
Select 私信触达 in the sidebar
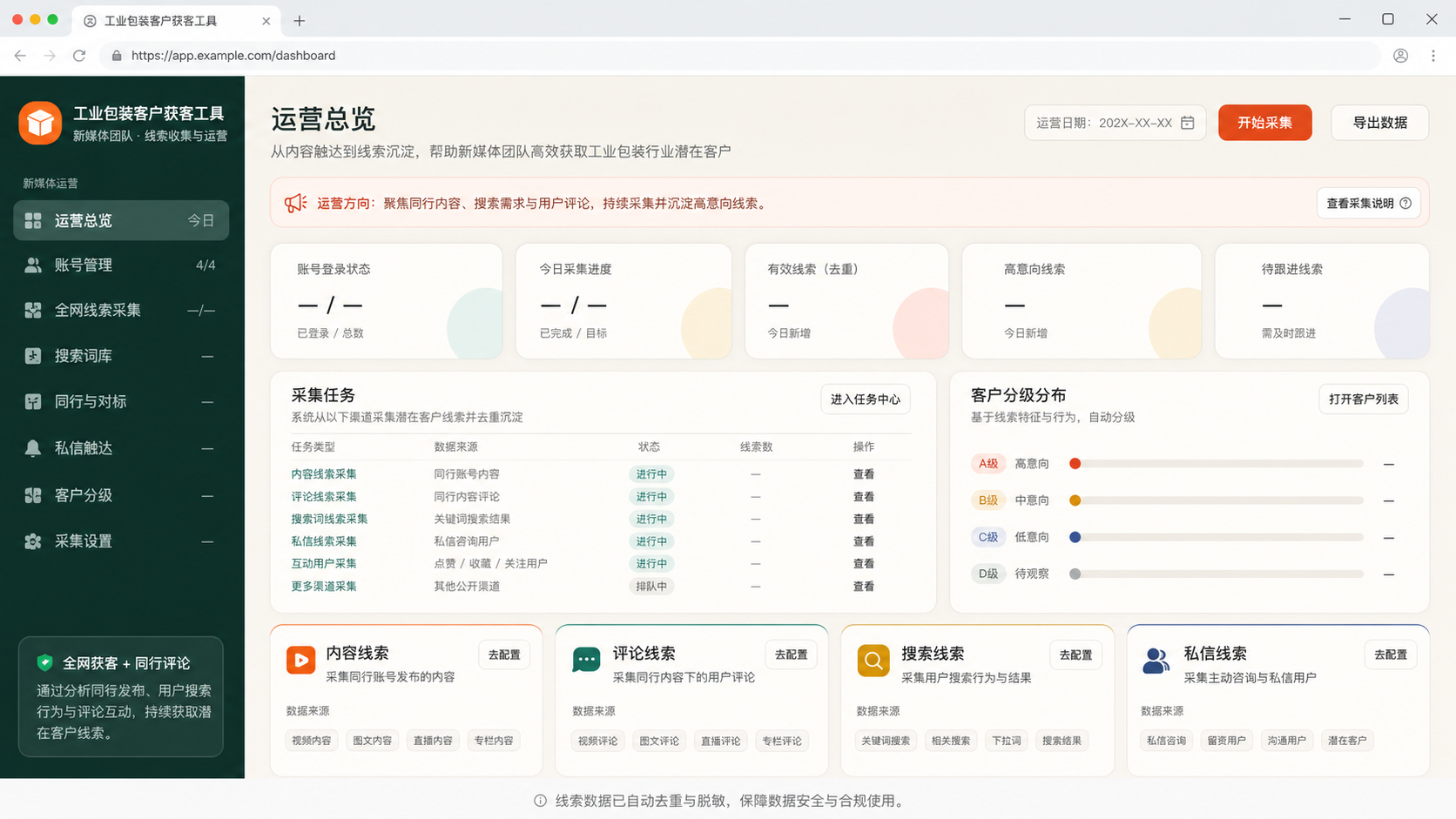[121, 448]
